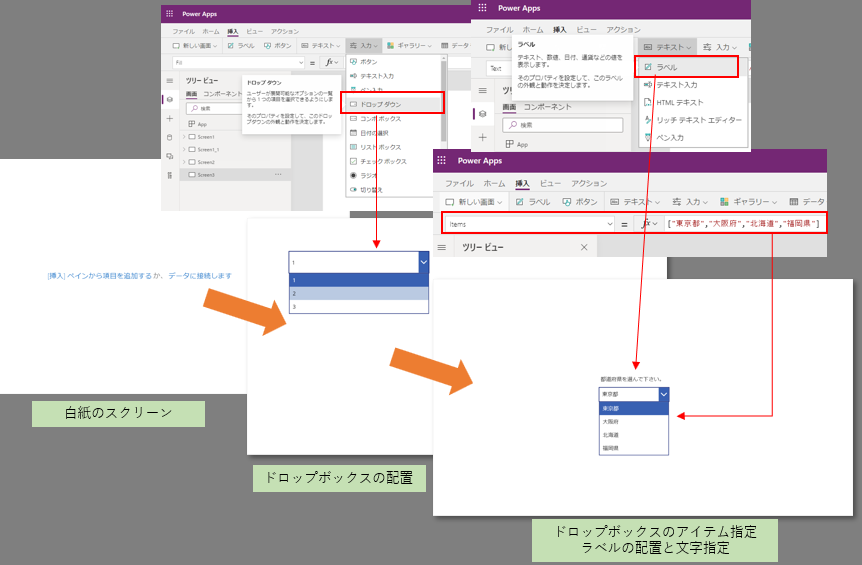
Task: Choose チェック ボックス in the 入力 menu
Action: [x=379, y=161]
